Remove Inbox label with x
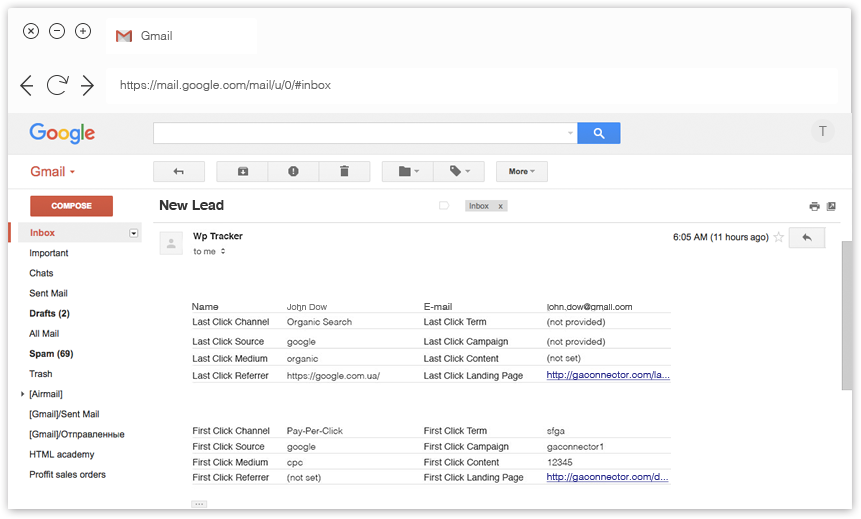861x519 pixels. 500,206
